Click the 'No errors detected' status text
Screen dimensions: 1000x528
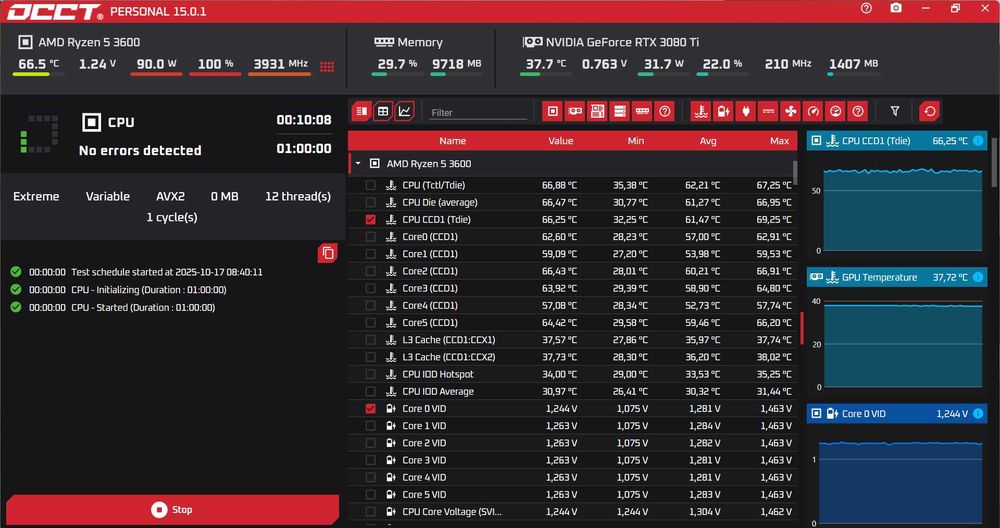click(x=140, y=150)
